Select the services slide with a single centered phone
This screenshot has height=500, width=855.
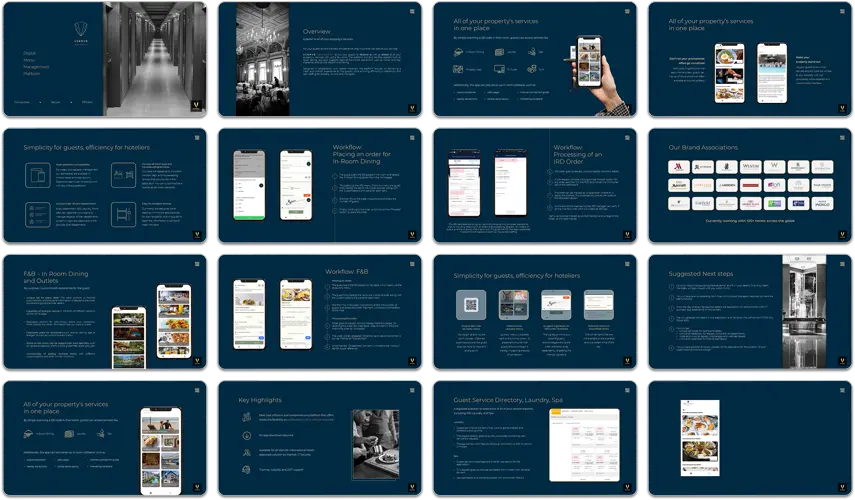[x=105, y=438]
